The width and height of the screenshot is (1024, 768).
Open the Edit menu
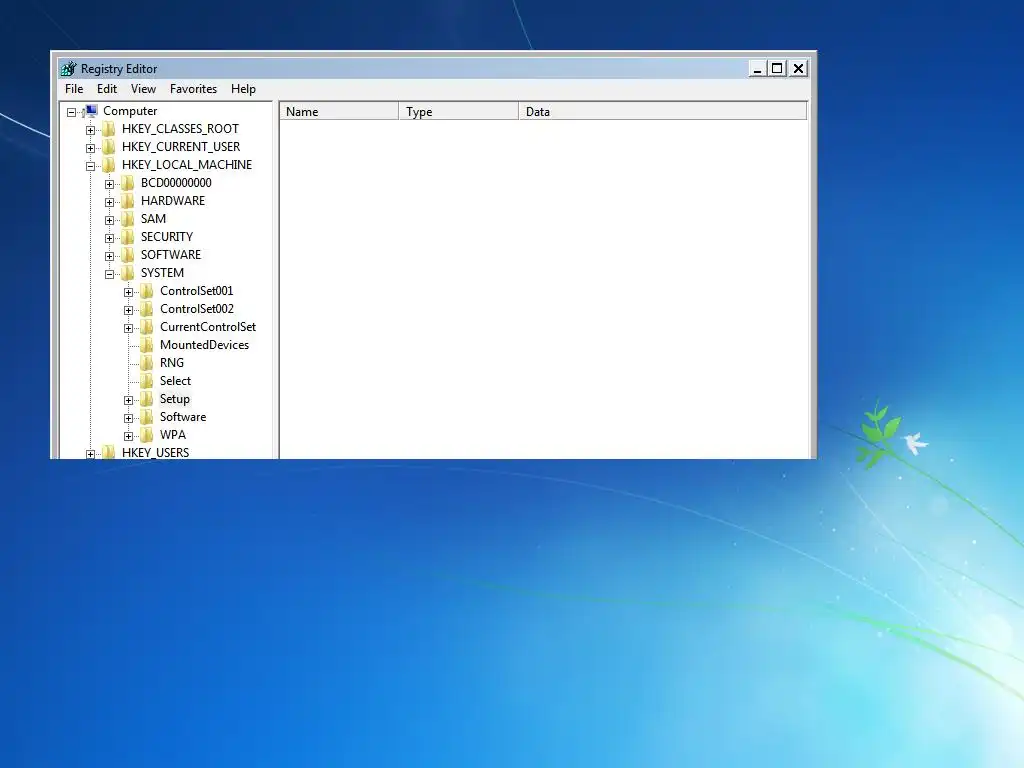point(107,89)
